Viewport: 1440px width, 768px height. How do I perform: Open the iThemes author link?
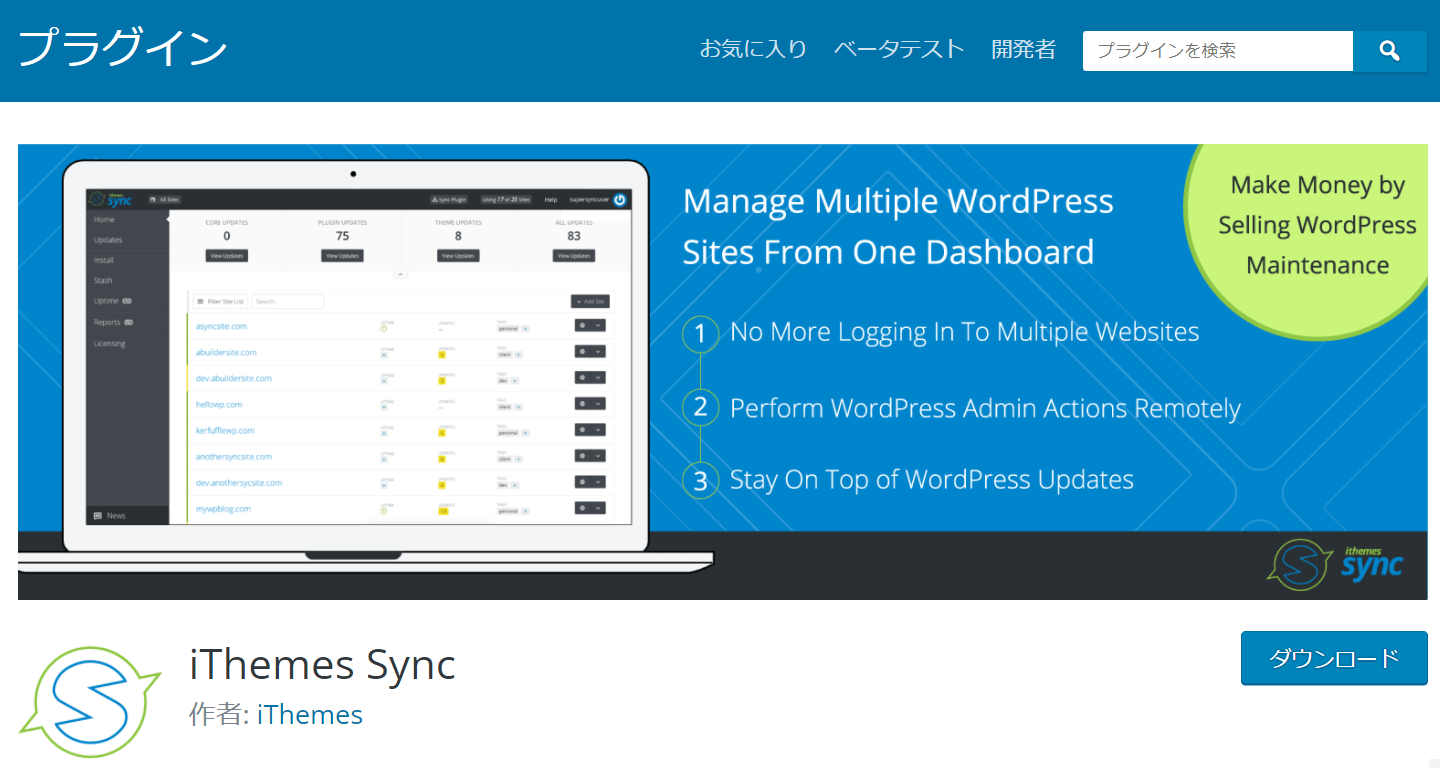click(x=310, y=715)
